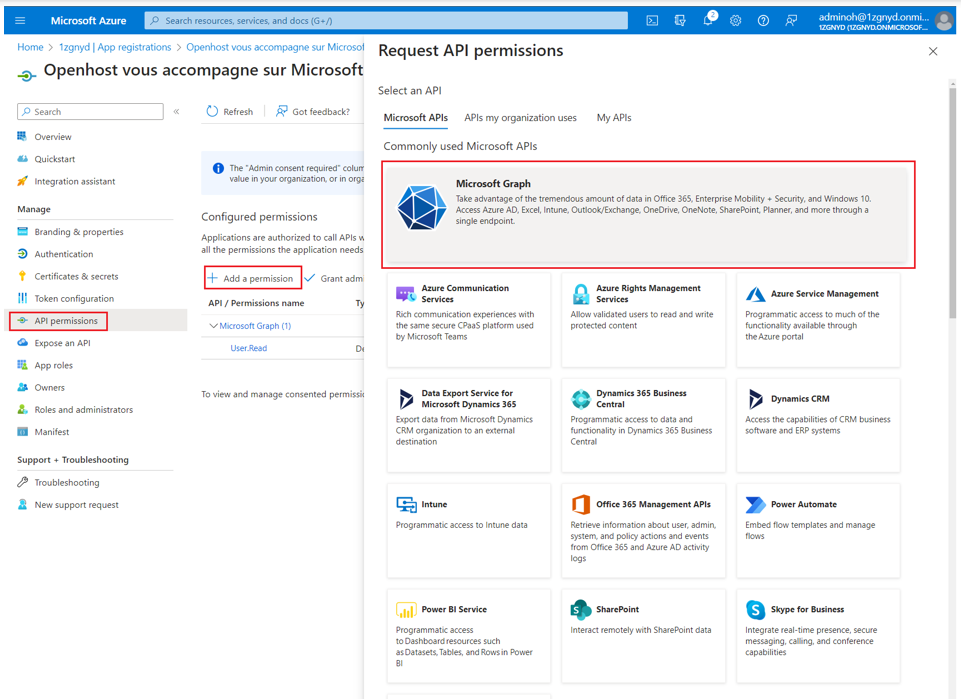Select the Skype for Business card
The height and width of the screenshot is (699, 961).
pos(818,636)
